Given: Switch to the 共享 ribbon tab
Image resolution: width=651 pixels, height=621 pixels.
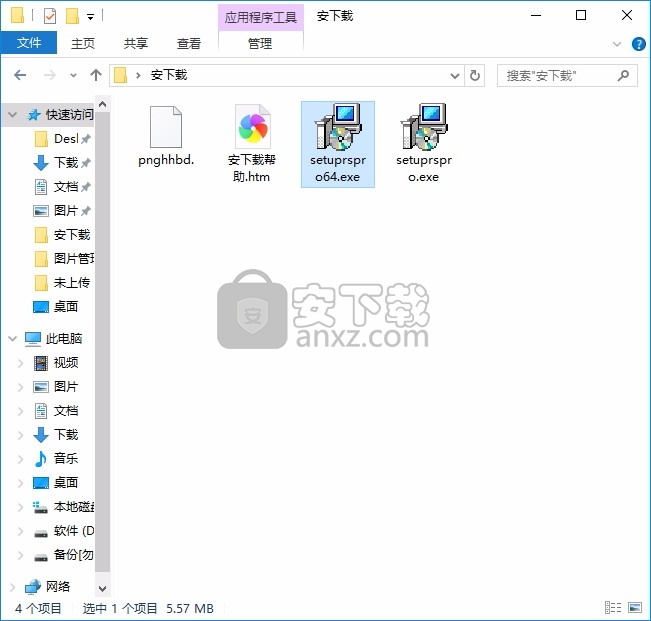Looking at the screenshot, I should (135, 43).
